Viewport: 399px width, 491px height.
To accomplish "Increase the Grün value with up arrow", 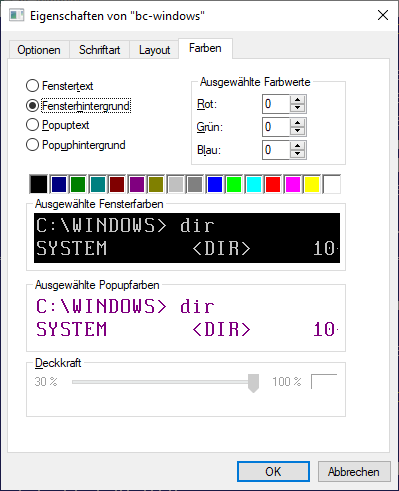I will (x=298, y=123).
